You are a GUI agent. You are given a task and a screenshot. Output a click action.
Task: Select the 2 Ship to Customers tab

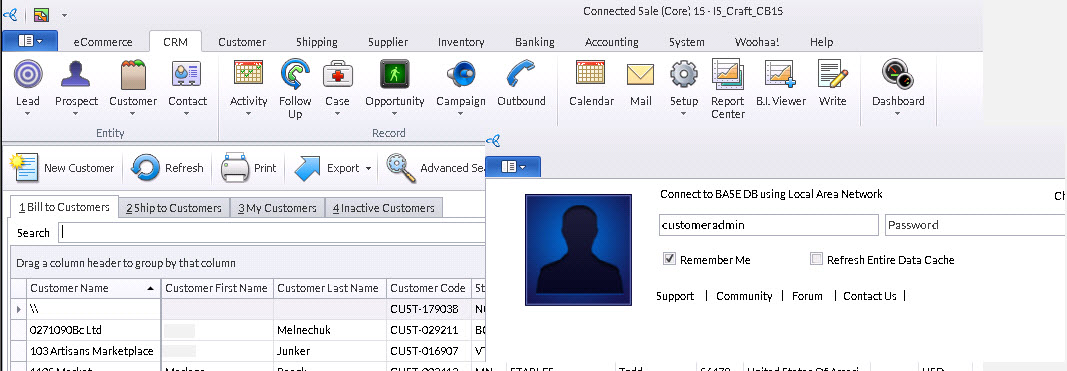click(x=174, y=208)
